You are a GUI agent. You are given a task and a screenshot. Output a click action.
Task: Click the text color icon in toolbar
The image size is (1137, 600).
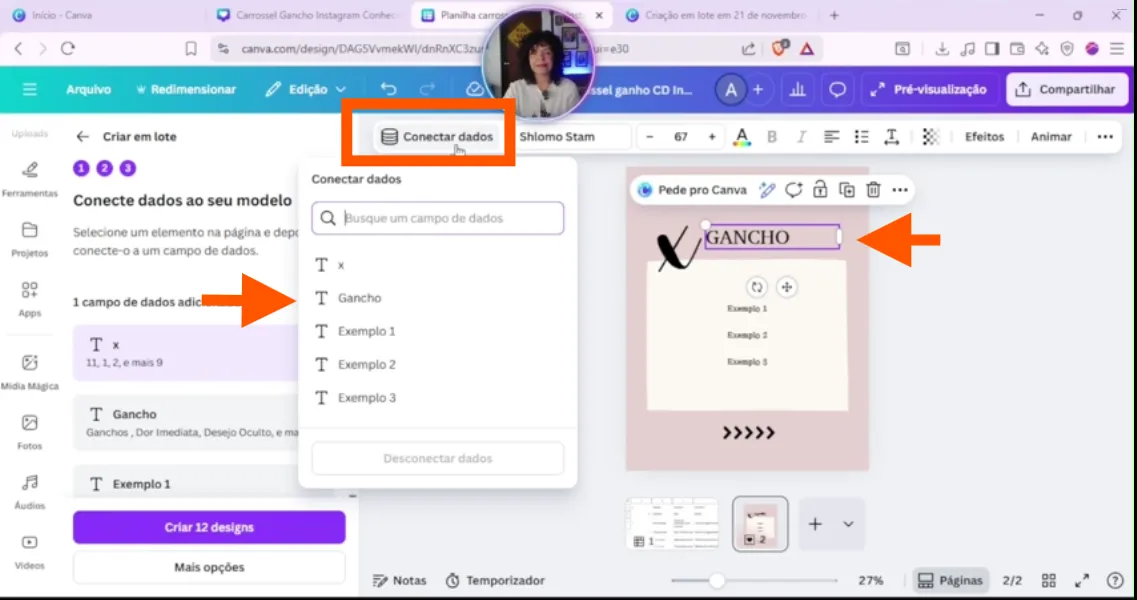pyautogui.click(x=741, y=137)
